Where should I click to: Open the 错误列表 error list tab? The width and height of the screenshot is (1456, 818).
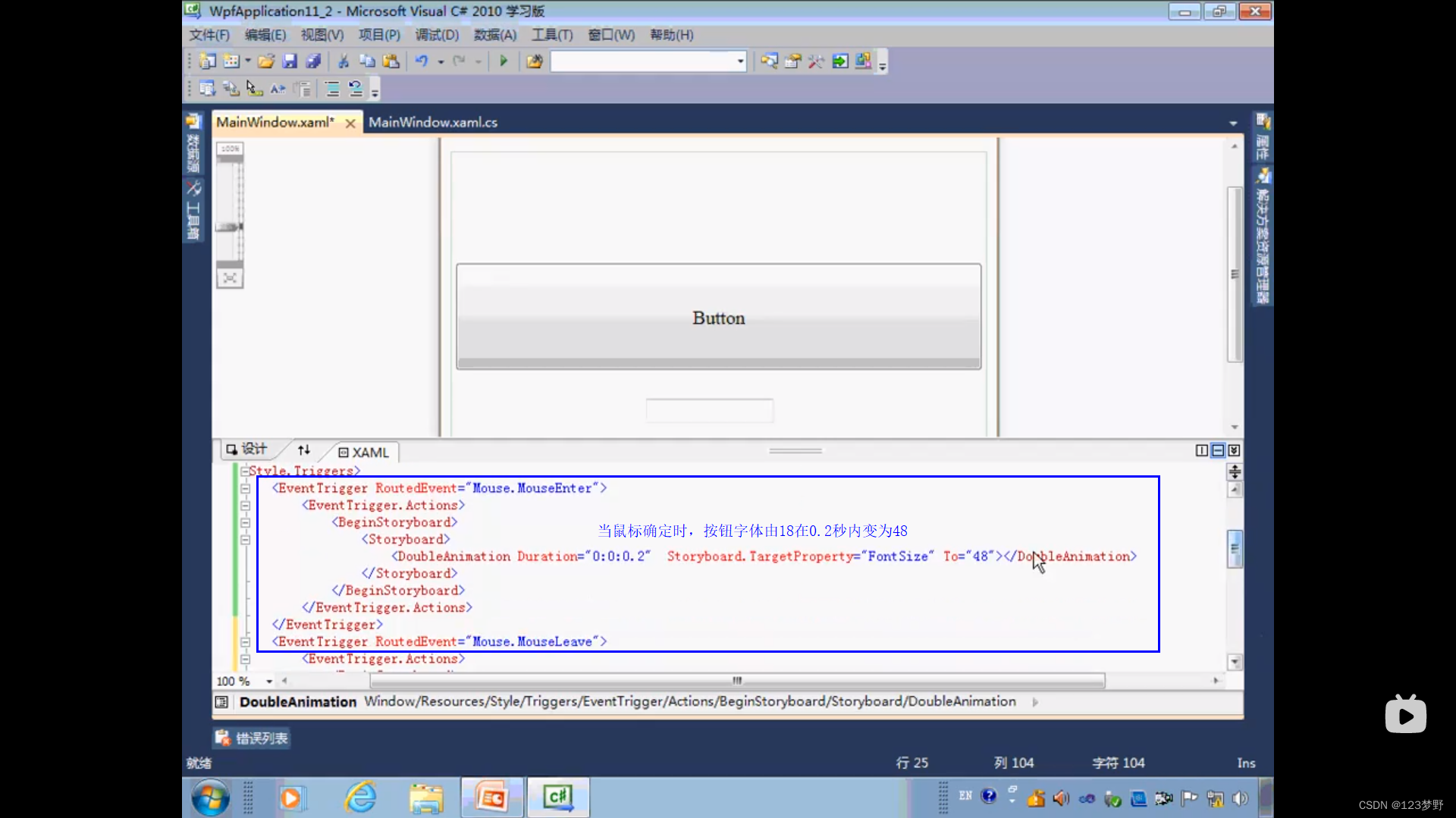pyautogui.click(x=252, y=738)
